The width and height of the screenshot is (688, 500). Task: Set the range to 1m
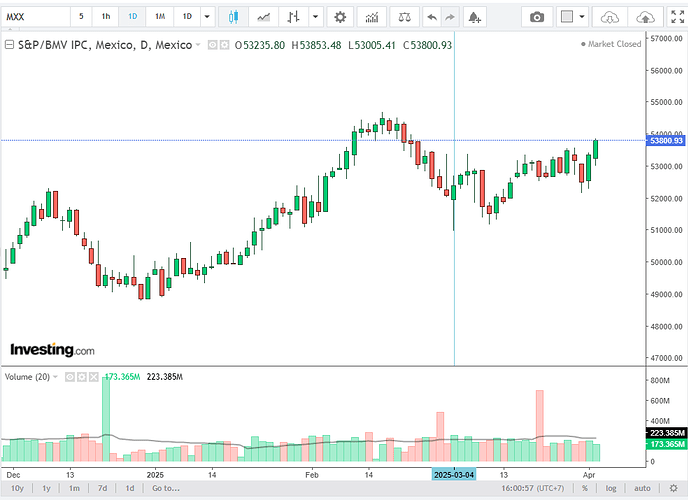pyautogui.click(x=74, y=488)
